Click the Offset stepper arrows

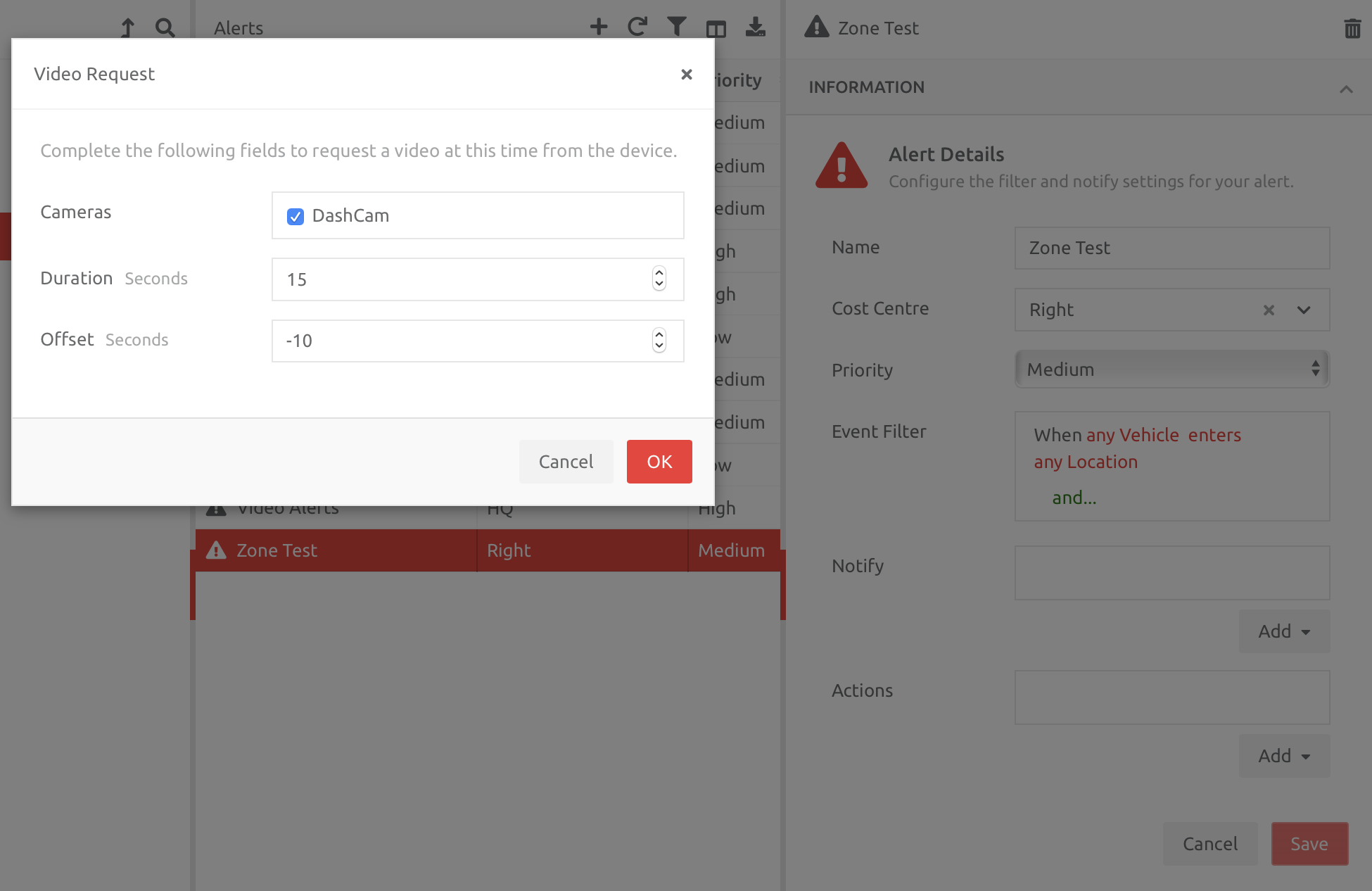pyautogui.click(x=659, y=341)
